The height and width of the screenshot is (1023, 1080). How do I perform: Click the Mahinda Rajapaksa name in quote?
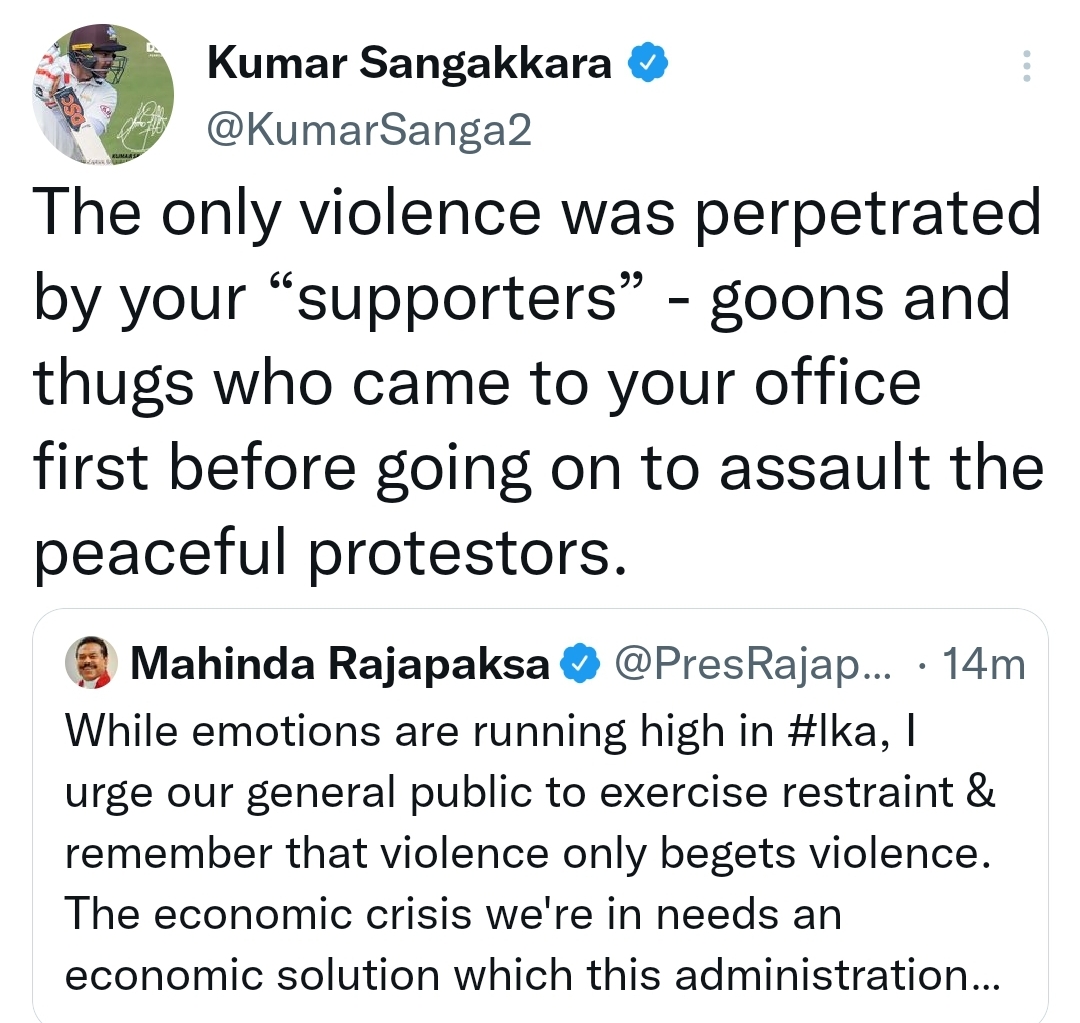[340, 665]
